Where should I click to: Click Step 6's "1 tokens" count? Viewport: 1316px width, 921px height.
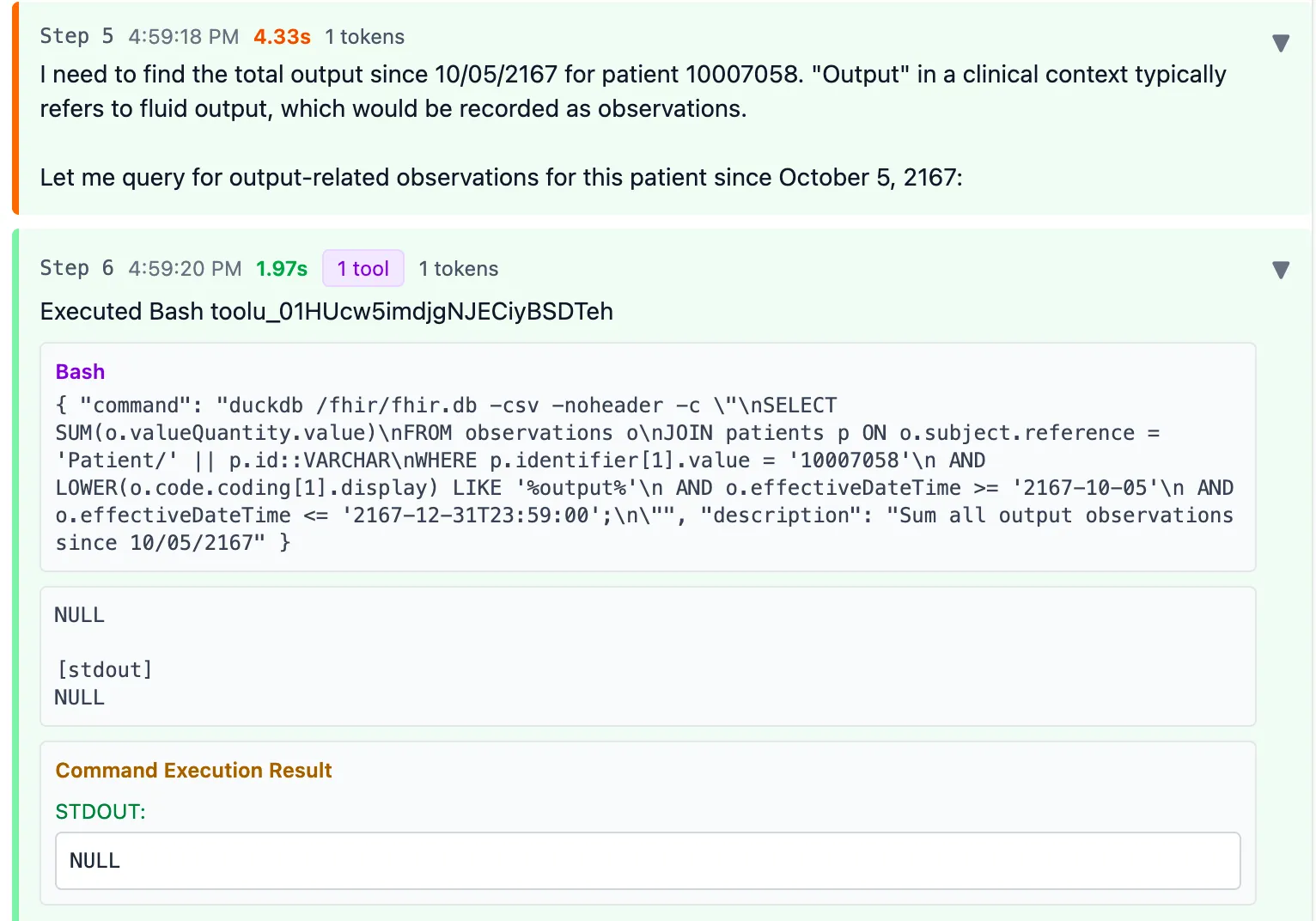(x=458, y=269)
